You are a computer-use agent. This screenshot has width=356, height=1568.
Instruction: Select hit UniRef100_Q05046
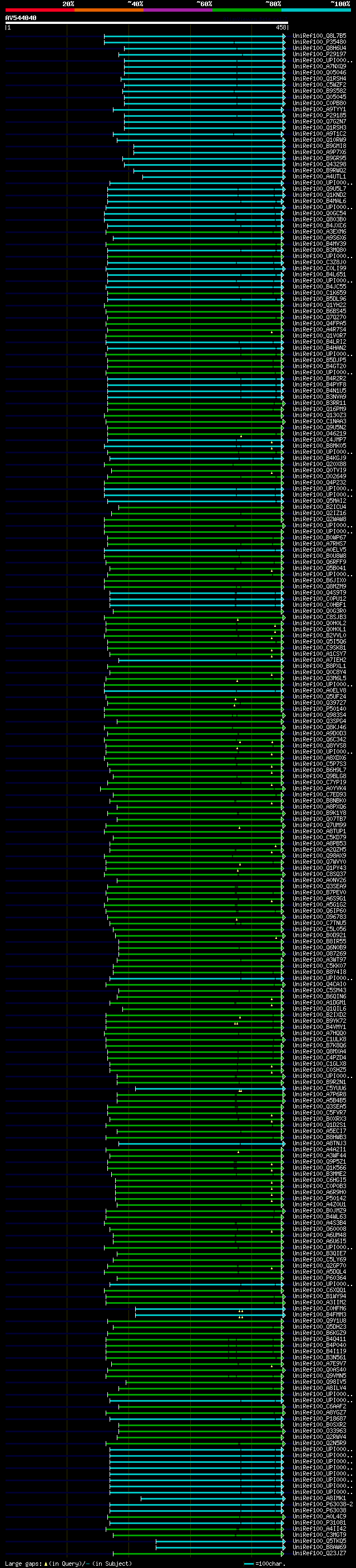[319, 72]
